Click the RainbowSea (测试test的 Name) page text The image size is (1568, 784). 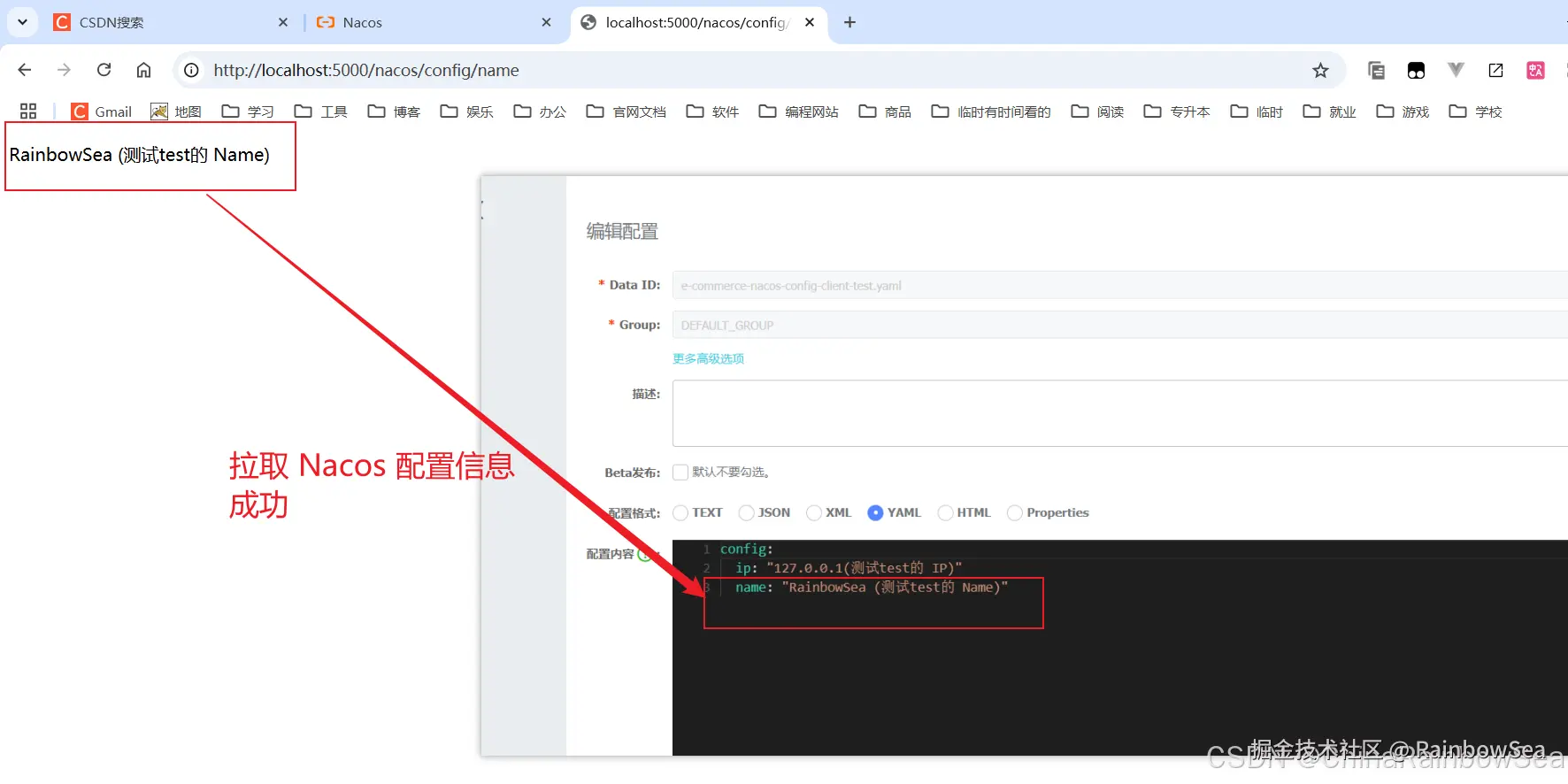[x=139, y=155]
